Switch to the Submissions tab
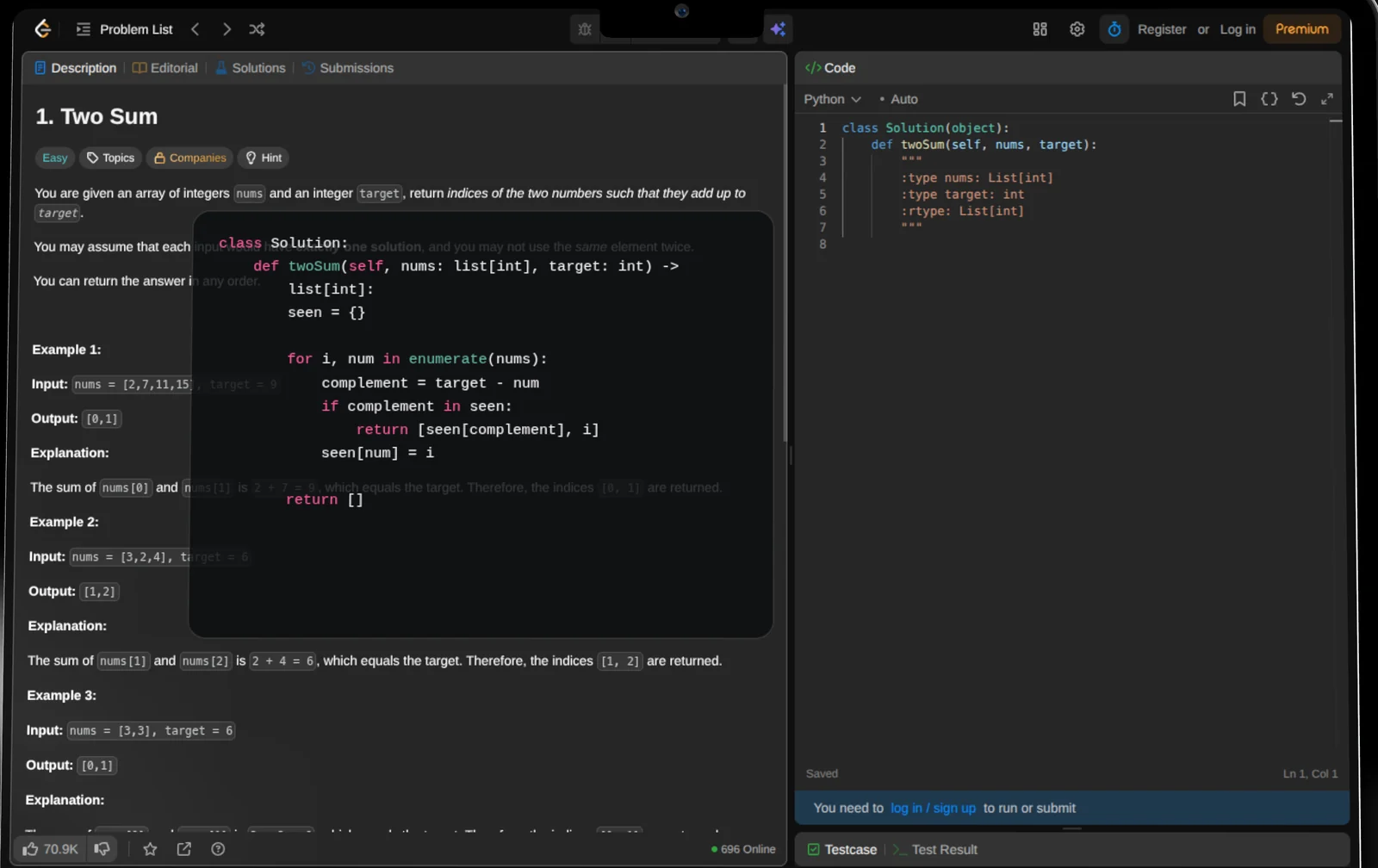 tap(347, 68)
